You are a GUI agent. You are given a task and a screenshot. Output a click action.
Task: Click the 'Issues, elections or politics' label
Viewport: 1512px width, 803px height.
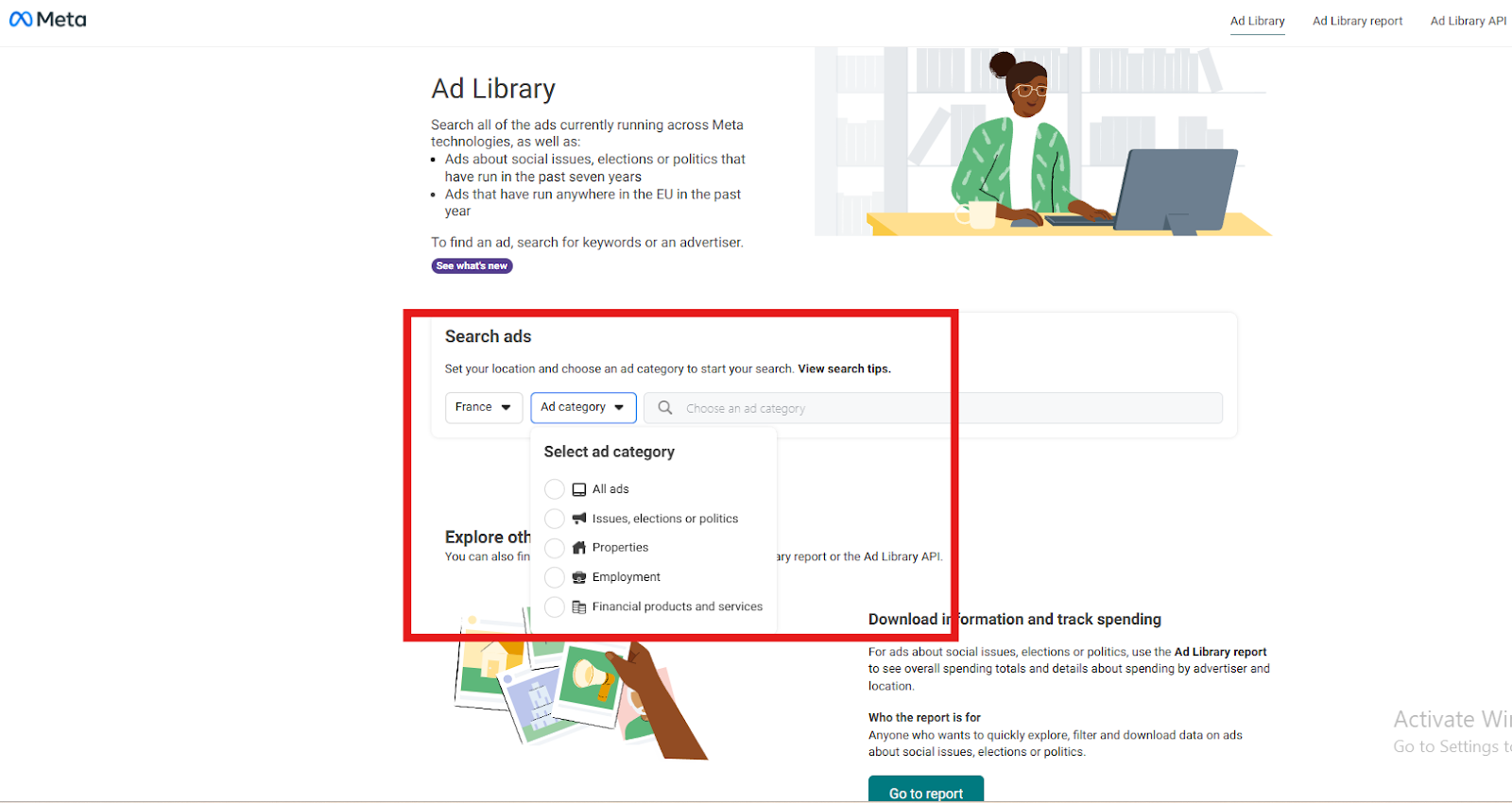(665, 519)
